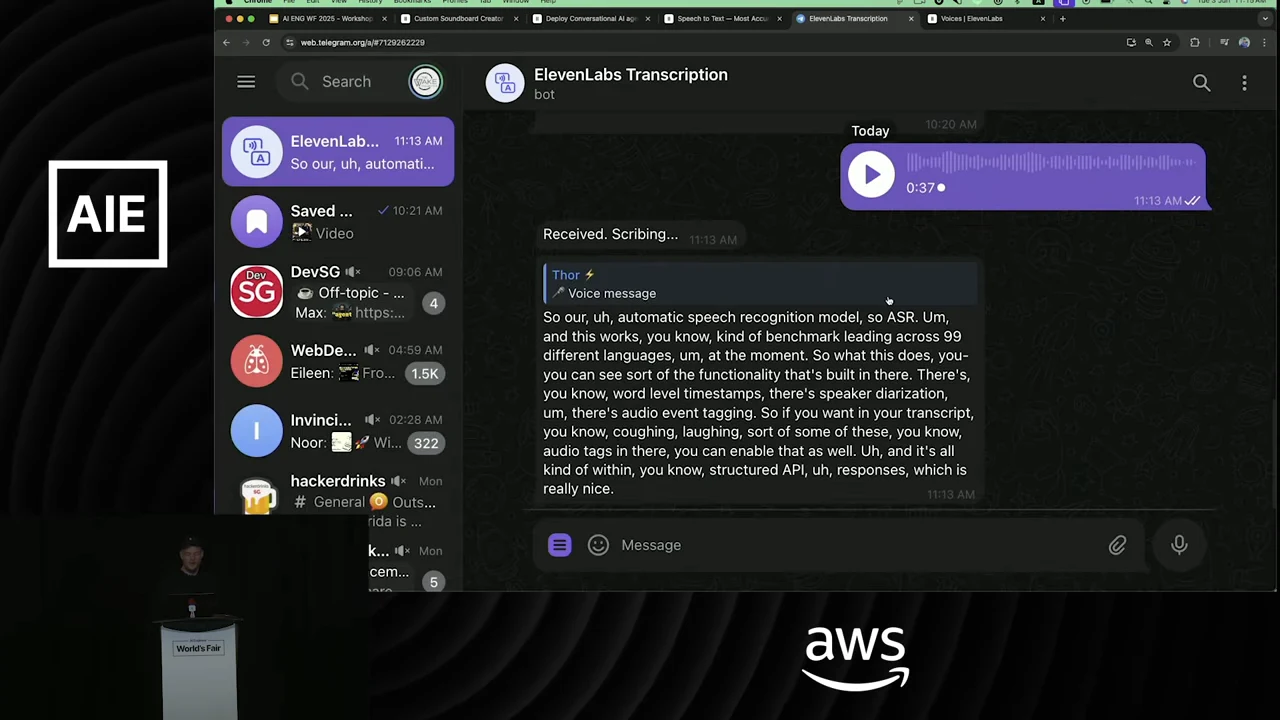Open the chat more-options three dots menu
Image resolution: width=1280 pixels, height=720 pixels.
pos(1244,83)
